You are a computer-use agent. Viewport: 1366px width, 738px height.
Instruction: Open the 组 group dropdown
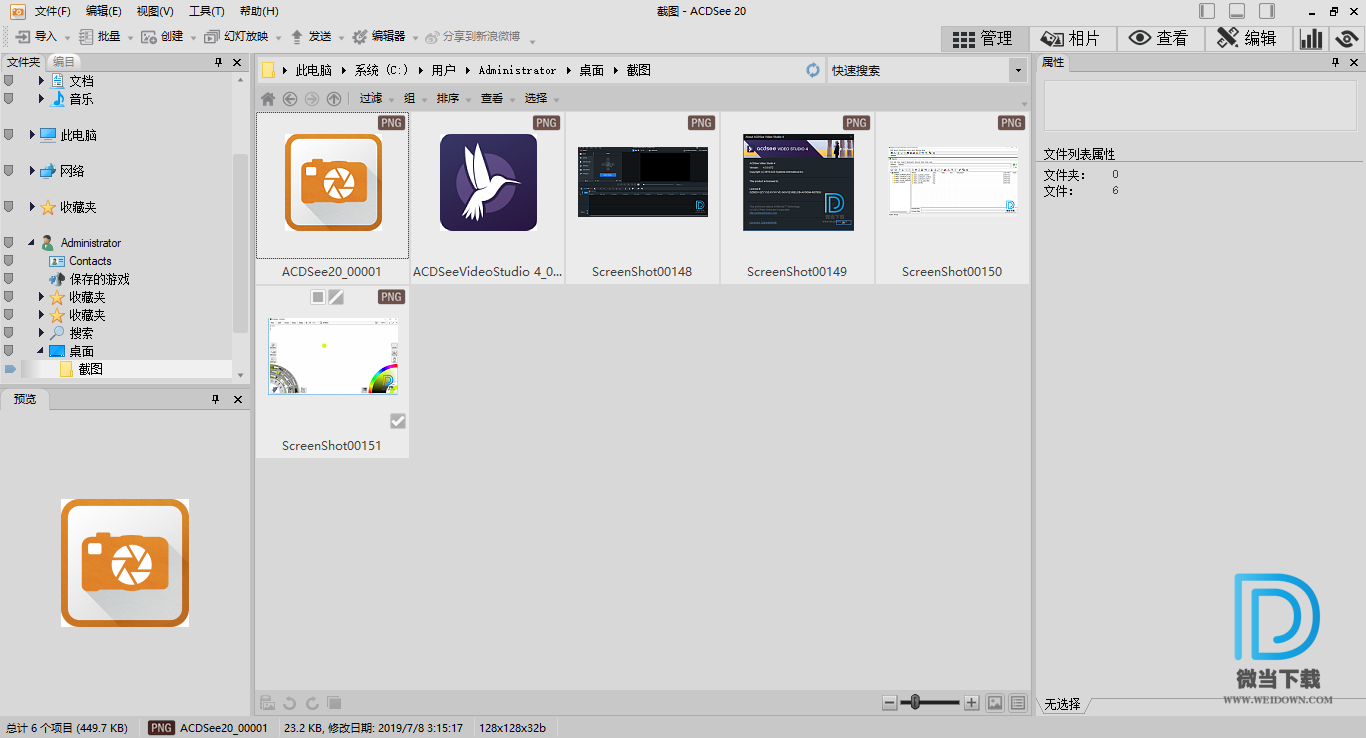tap(414, 98)
